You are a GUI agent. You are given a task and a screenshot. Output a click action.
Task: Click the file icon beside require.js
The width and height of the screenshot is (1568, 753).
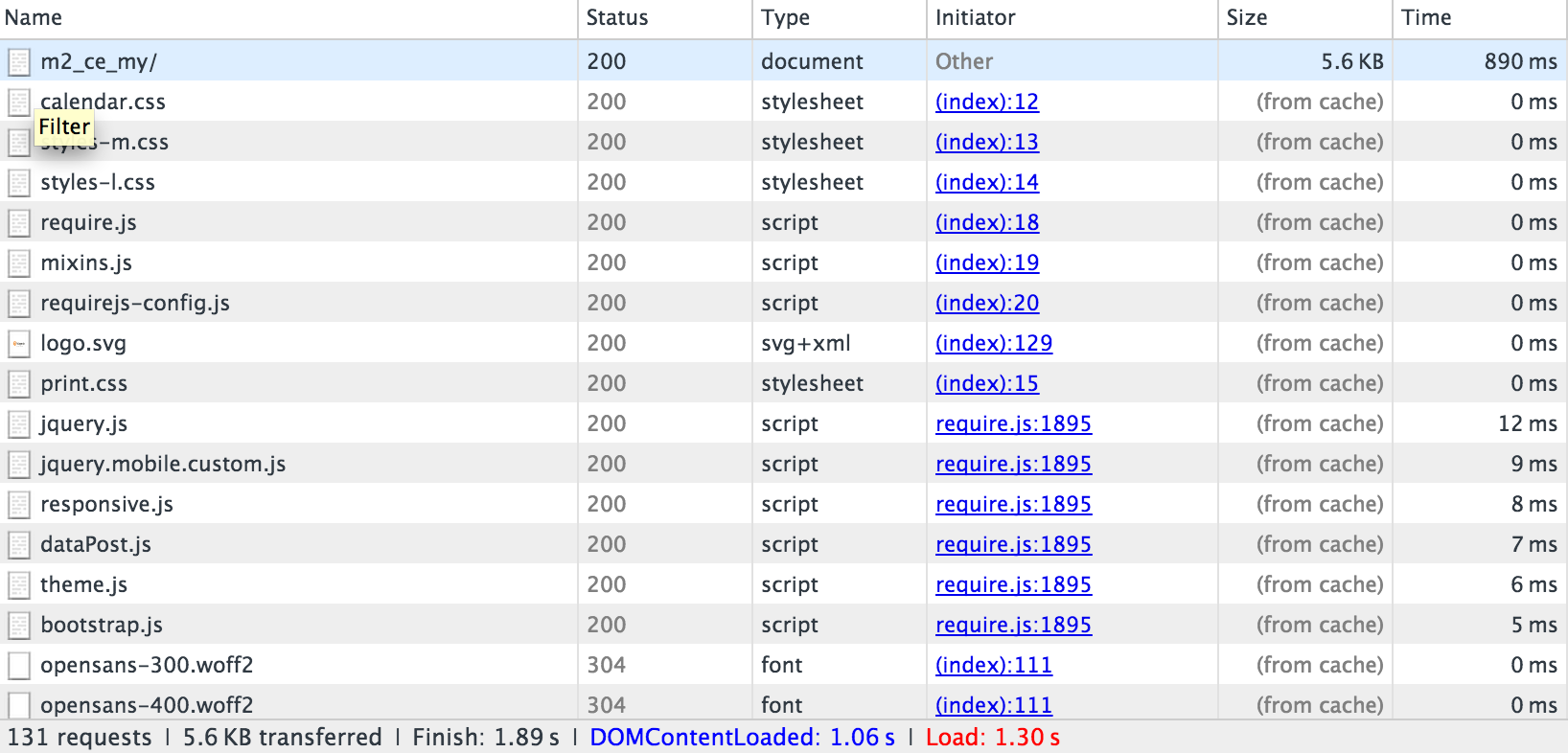[x=19, y=223]
